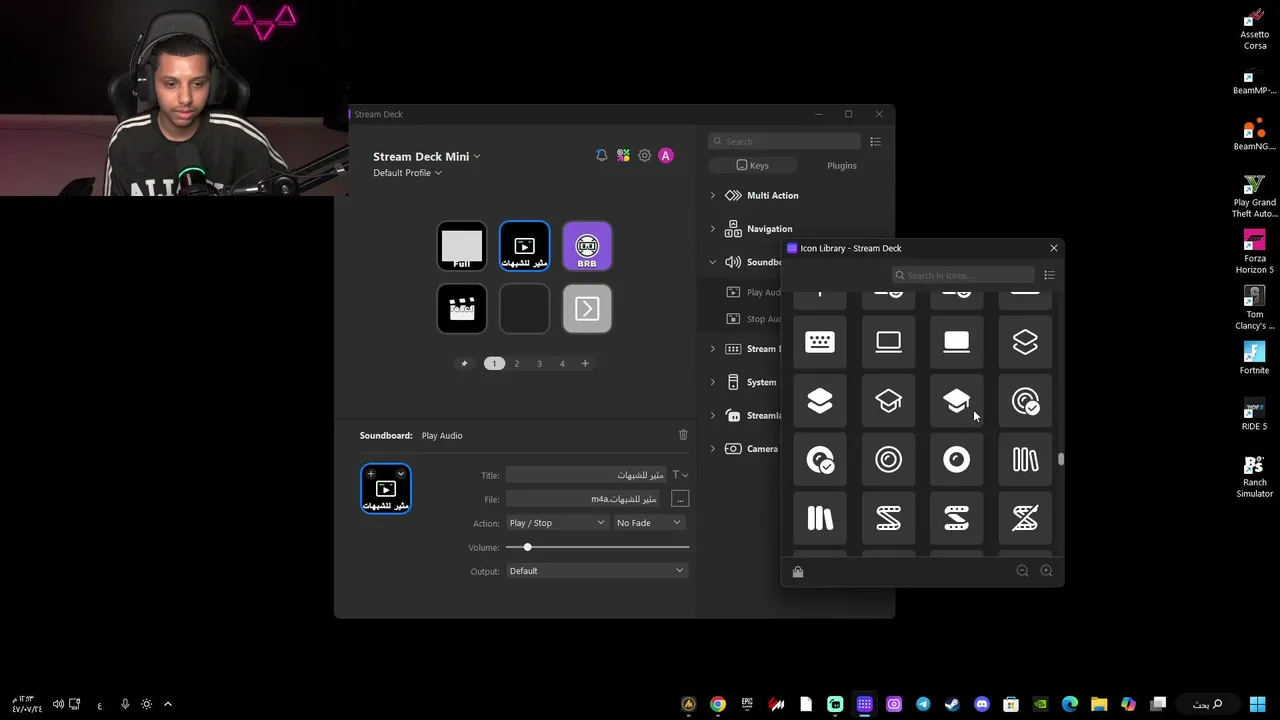Add image with plus on key preview
Viewport: 1280px width, 720px height.
(371, 474)
